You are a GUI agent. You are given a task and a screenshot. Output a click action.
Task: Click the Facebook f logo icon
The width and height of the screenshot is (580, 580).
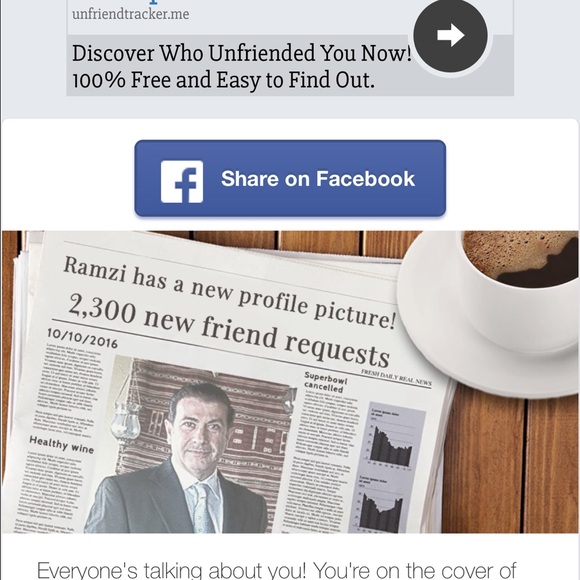point(182,182)
